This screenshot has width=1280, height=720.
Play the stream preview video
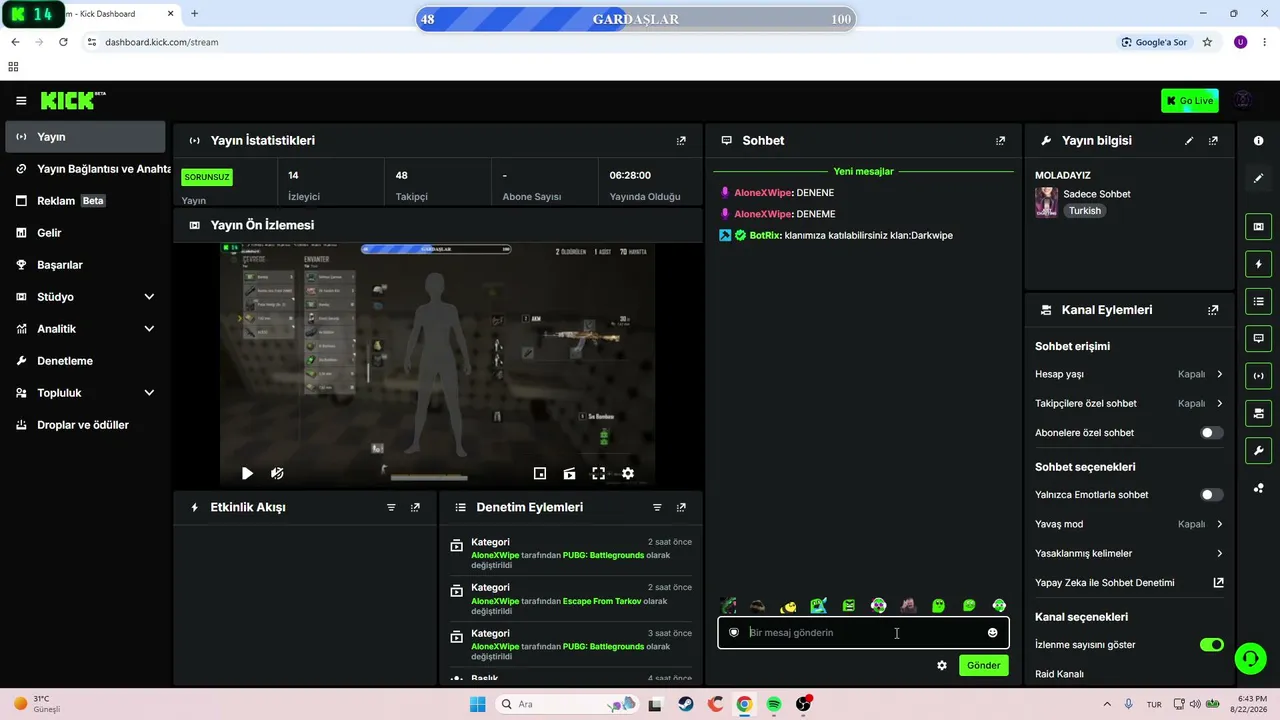tap(247, 473)
